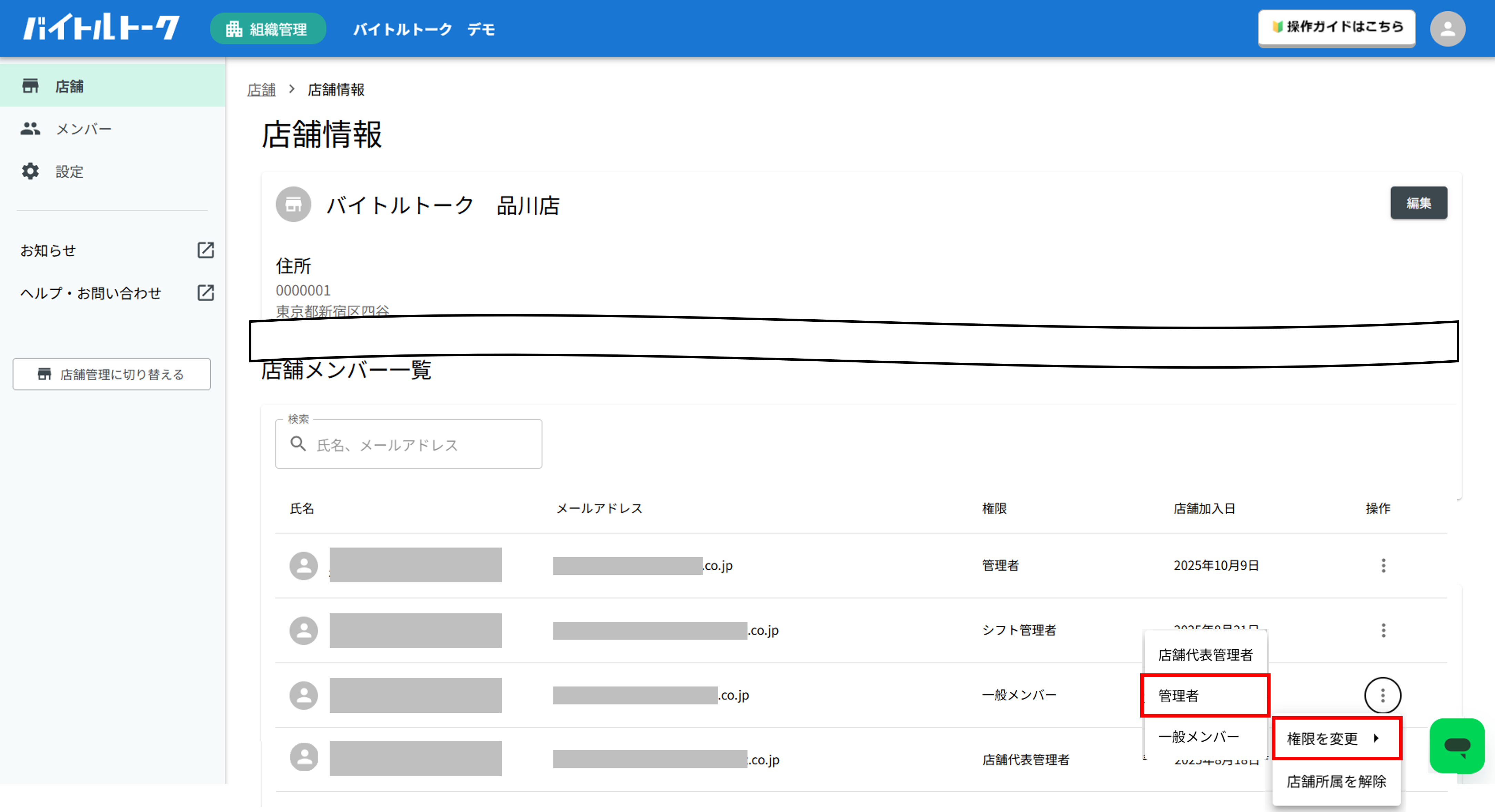Click the バイトルトーク logo
Viewport: 1495px width, 812px height.
point(101,28)
